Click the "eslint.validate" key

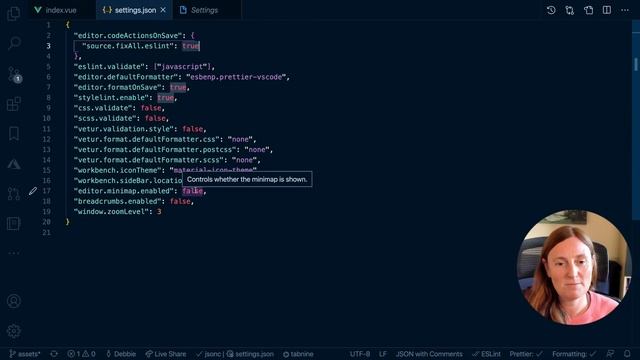[x=109, y=67]
